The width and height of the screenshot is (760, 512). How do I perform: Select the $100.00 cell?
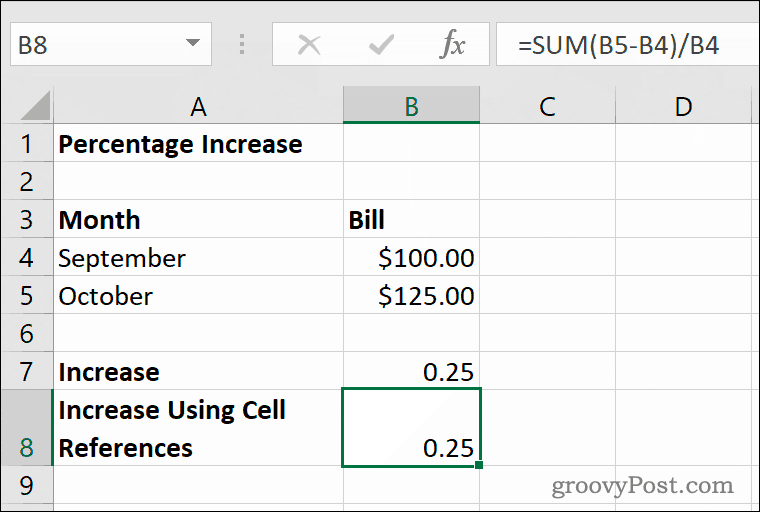point(411,257)
